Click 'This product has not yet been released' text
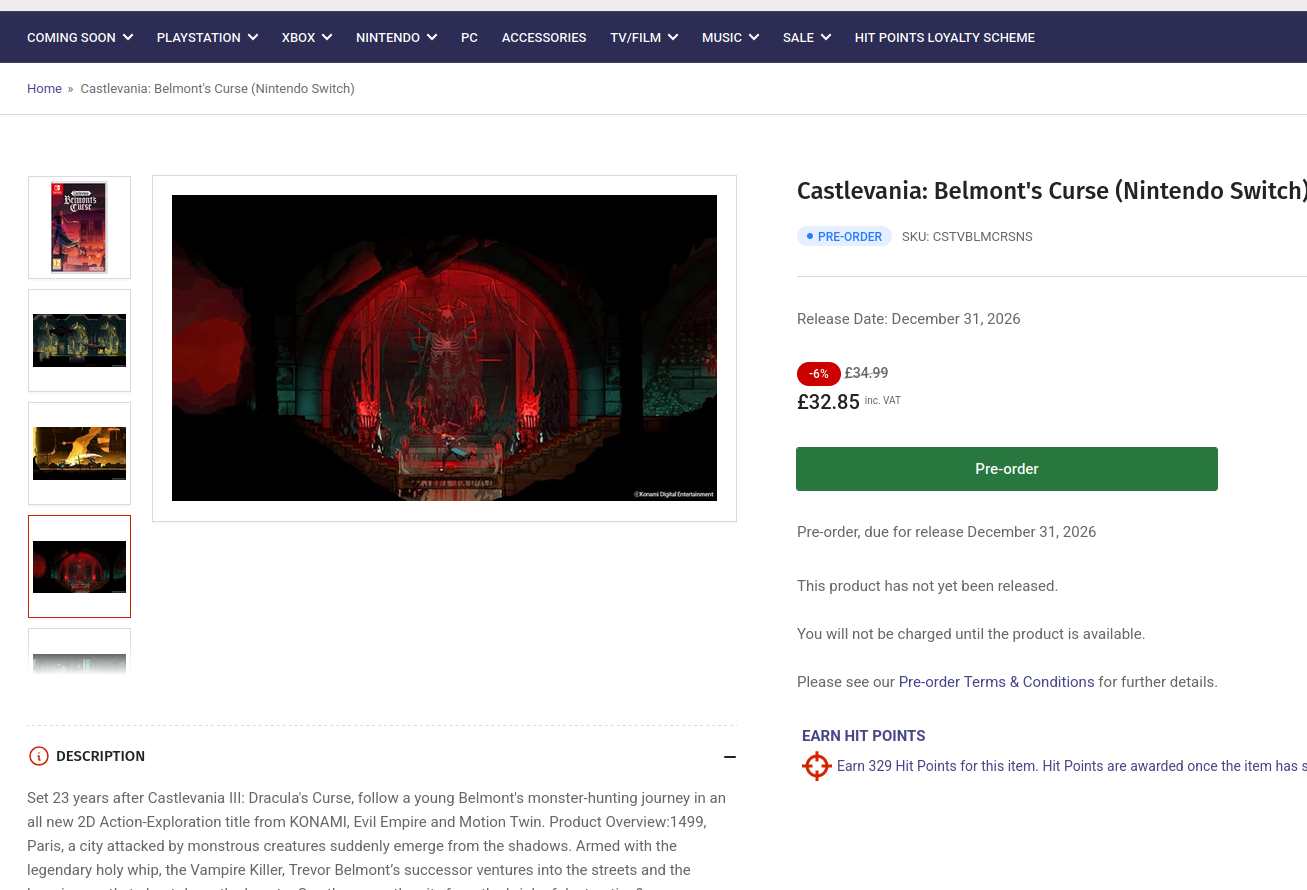This screenshot has width=1307, height=890. [927, 586]
